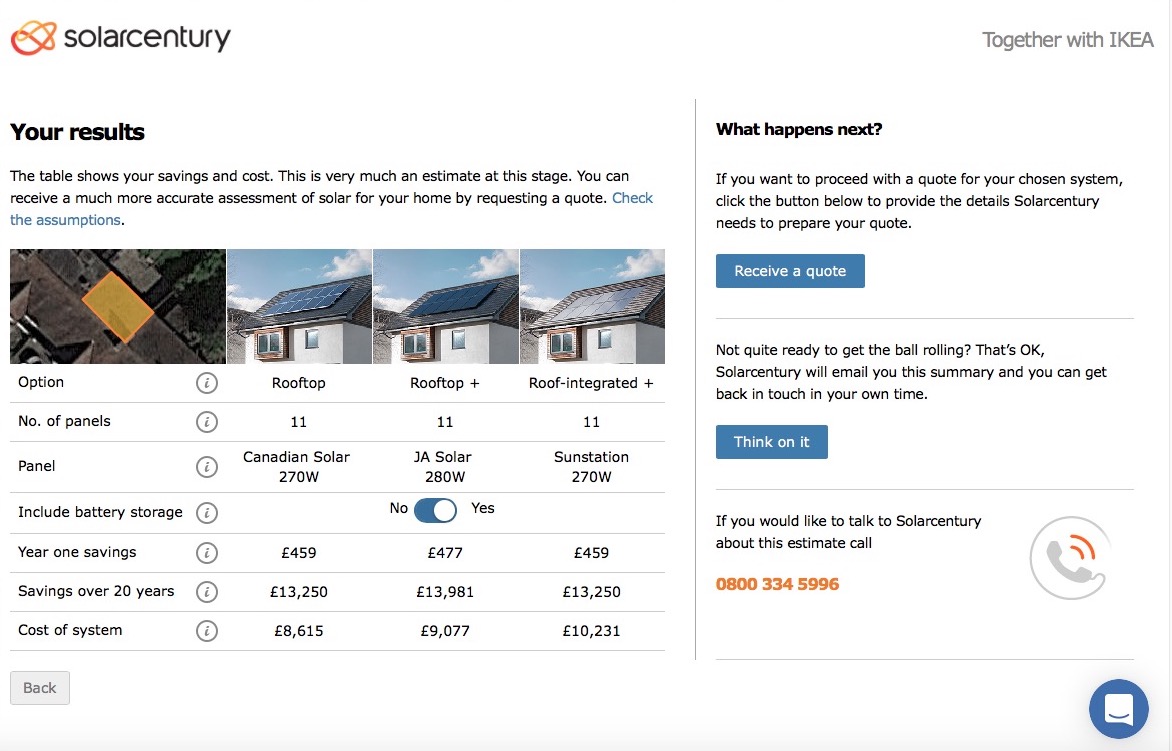Click the Receive a quote button
The width and height of the screenshot is (1172, 751).
(x=790, y=271)
